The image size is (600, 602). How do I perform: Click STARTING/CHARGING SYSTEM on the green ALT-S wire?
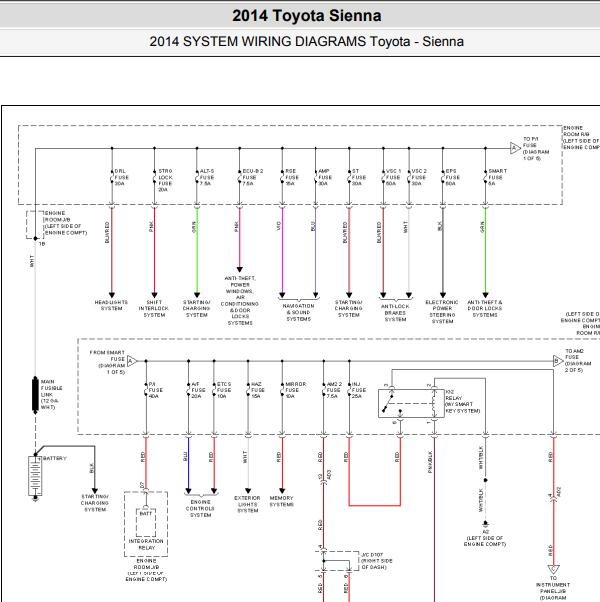coord(197,309)
